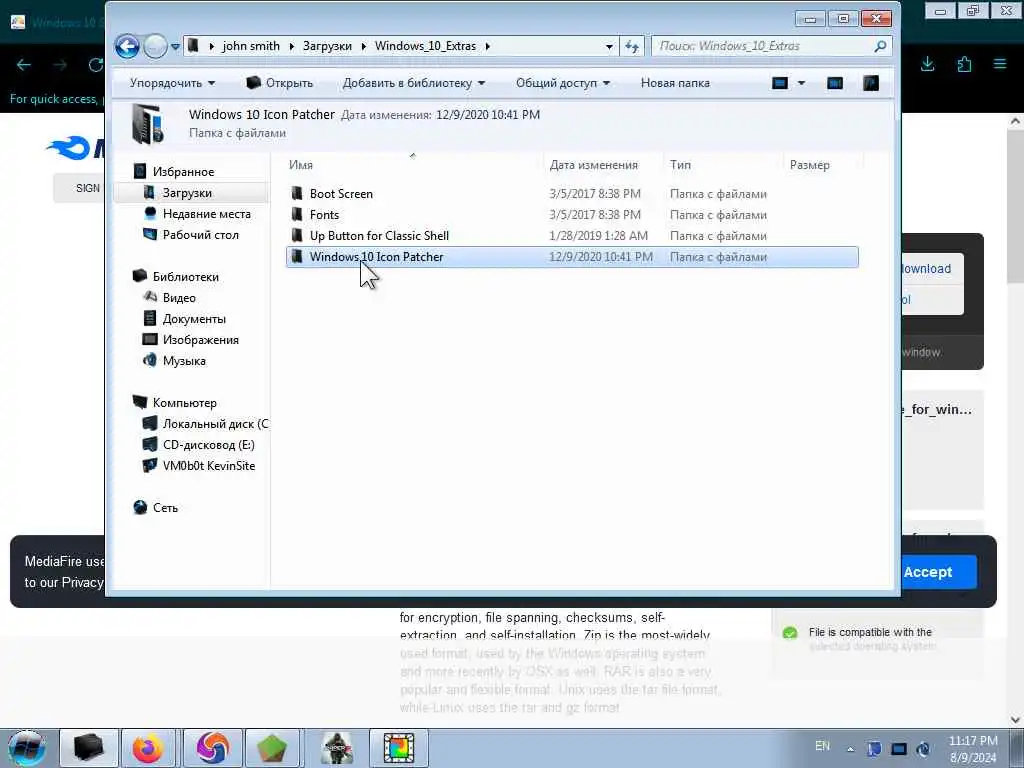The height and width of the screenshot is (768, 1024).
Task: Show hidden tray icons arrow
Action: [850, 749]
